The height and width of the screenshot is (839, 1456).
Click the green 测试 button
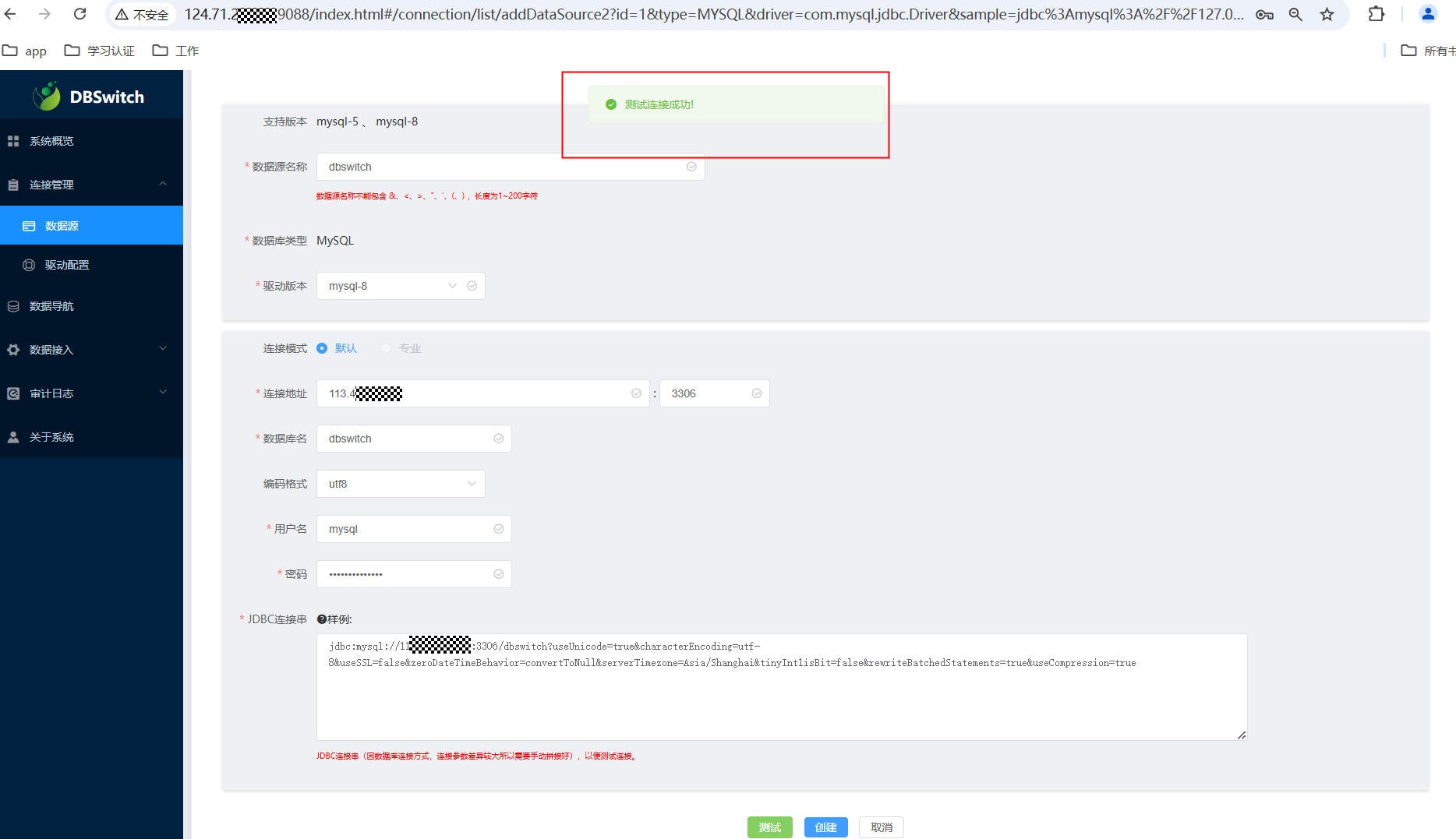click(770, 827)
